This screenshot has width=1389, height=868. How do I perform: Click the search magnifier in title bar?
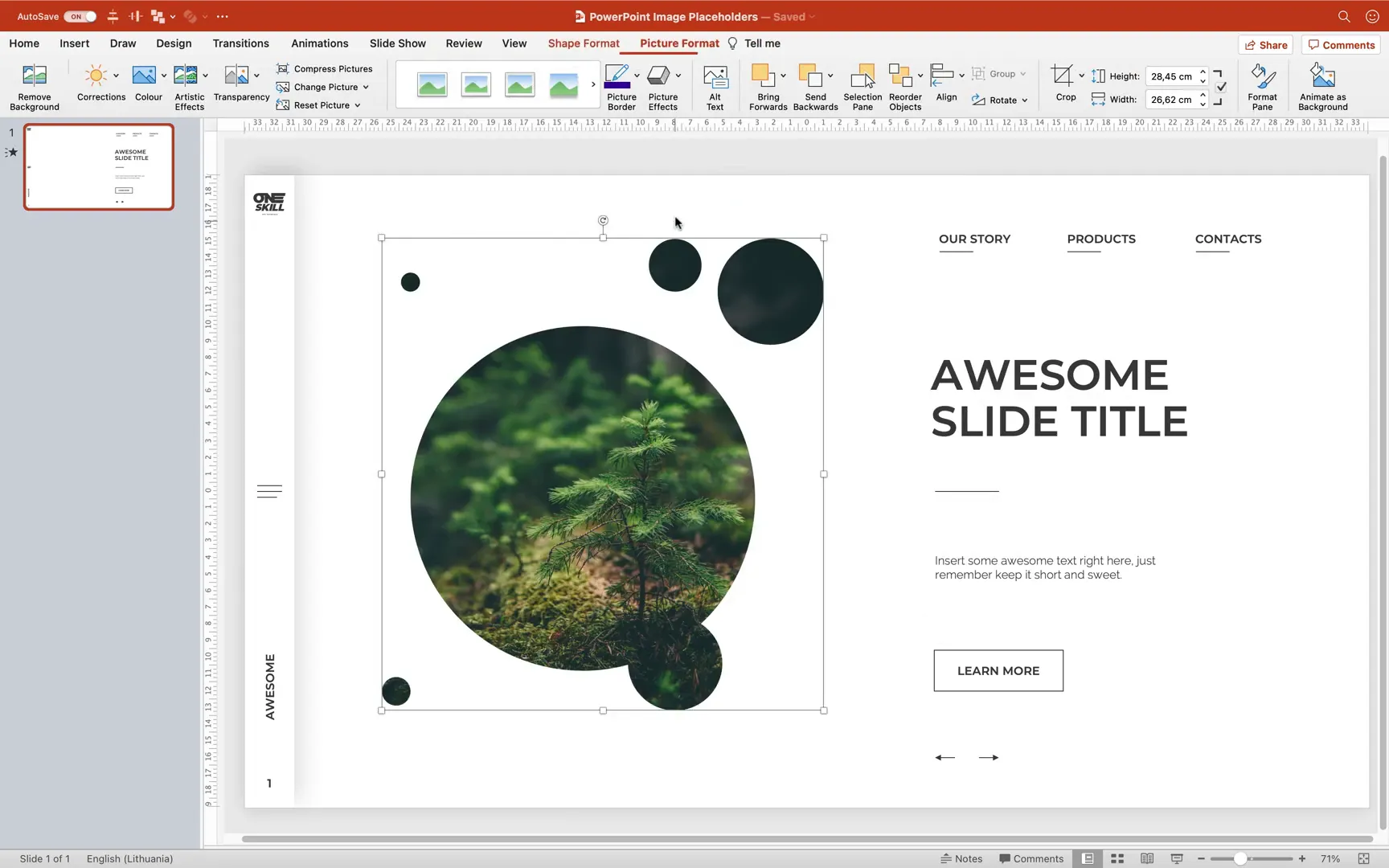click(1344, 16)
